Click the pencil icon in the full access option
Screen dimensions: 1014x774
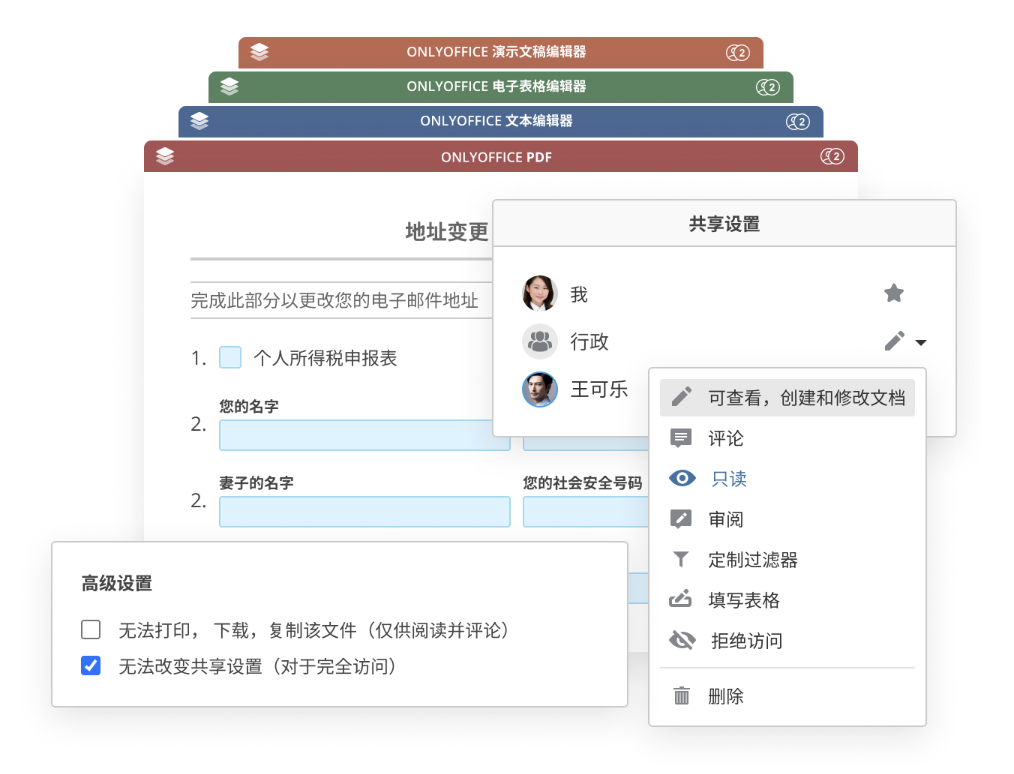pos(682,396)
